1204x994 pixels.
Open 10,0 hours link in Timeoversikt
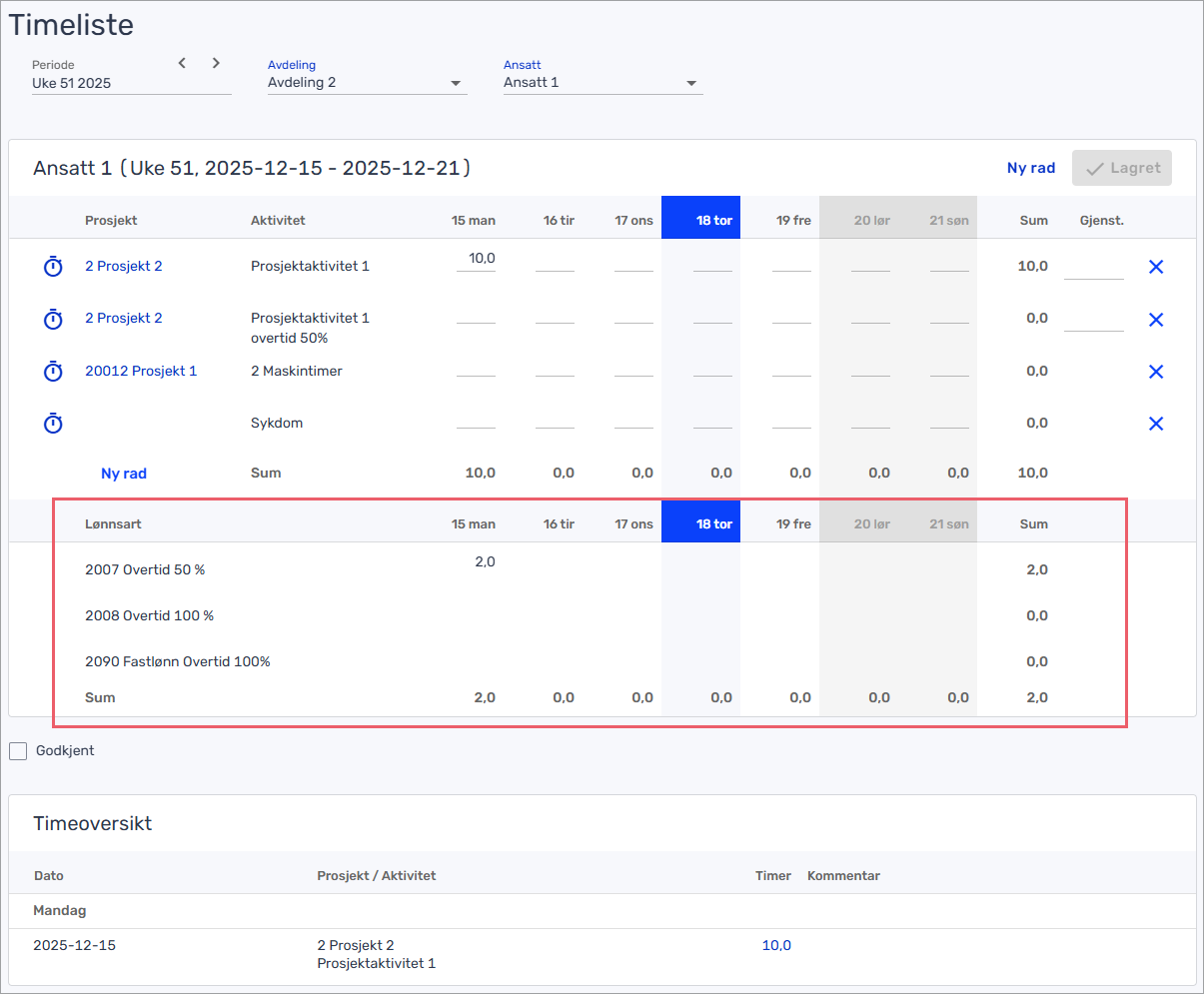(776, 945)
